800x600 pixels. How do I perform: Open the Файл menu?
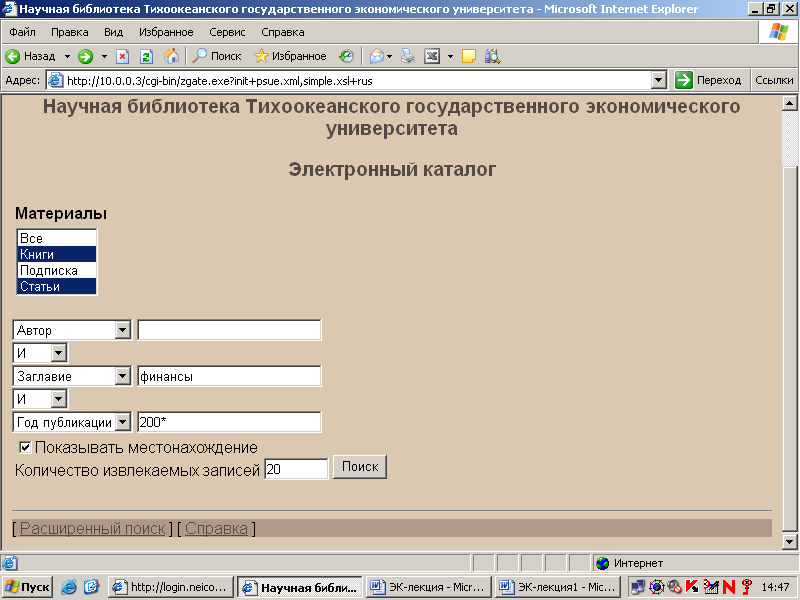click(22, 32)
